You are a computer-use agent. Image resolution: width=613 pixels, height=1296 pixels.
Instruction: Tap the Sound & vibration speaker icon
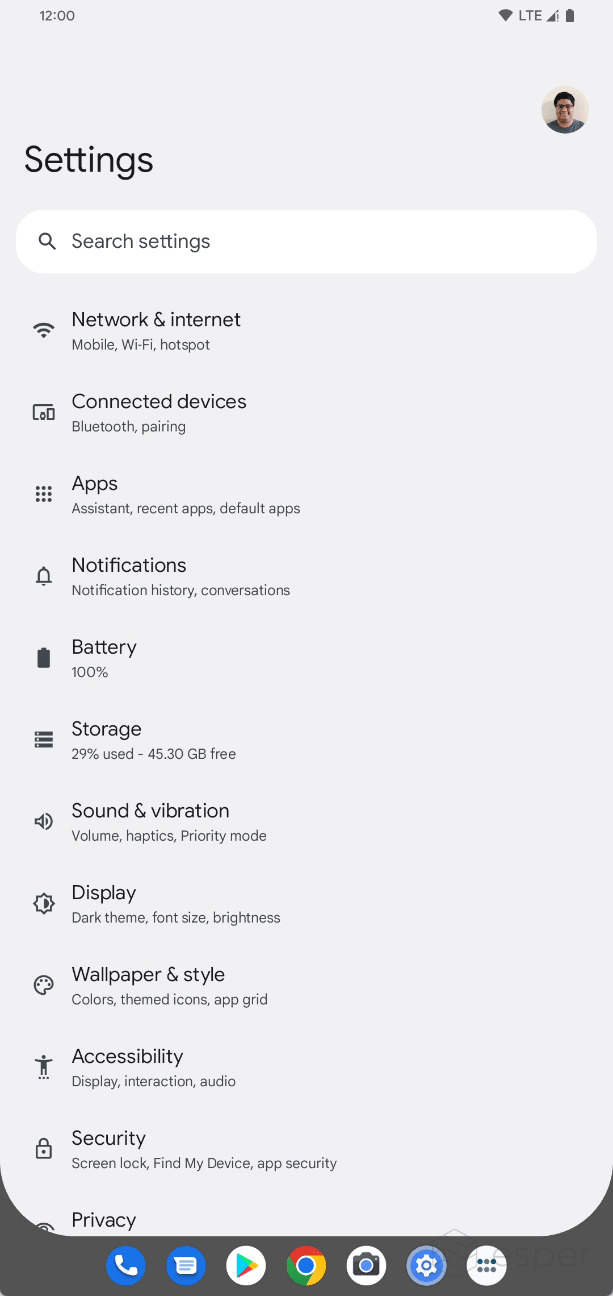pos(43,822)
